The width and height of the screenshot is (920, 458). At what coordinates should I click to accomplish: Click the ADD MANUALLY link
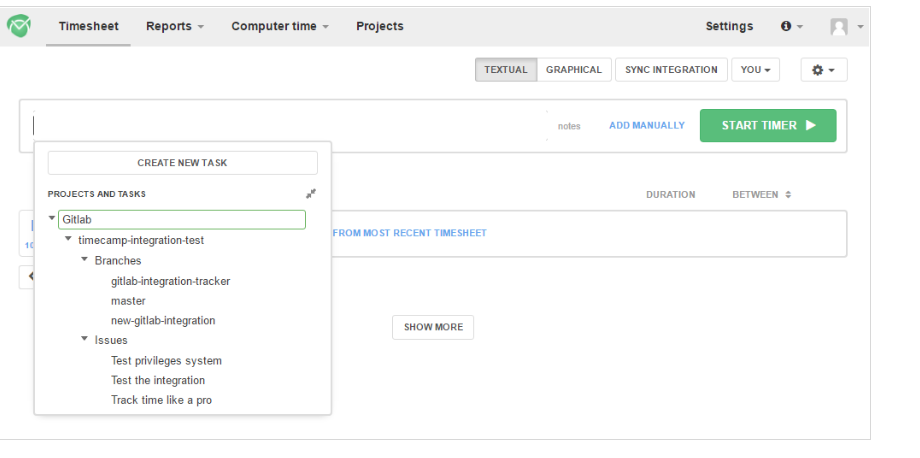(x=647, y=125)
